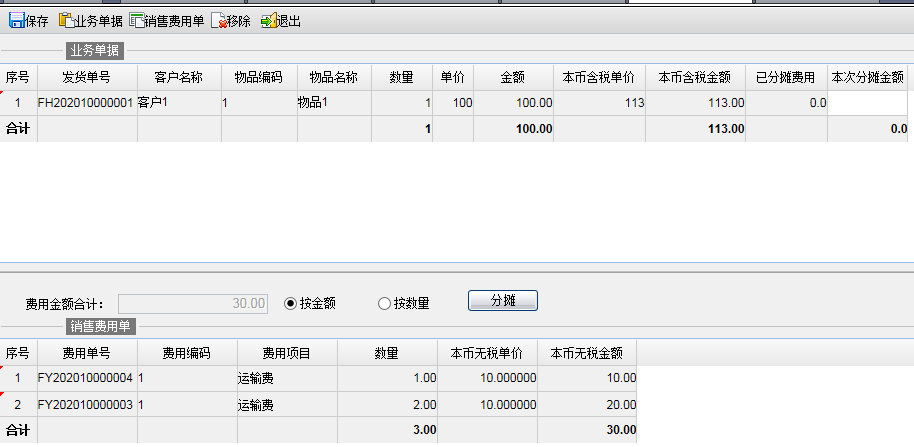Click the Save (保存) floppy disk icon
This screenshot has width=914, height=447.
click(x=16, y=20)
